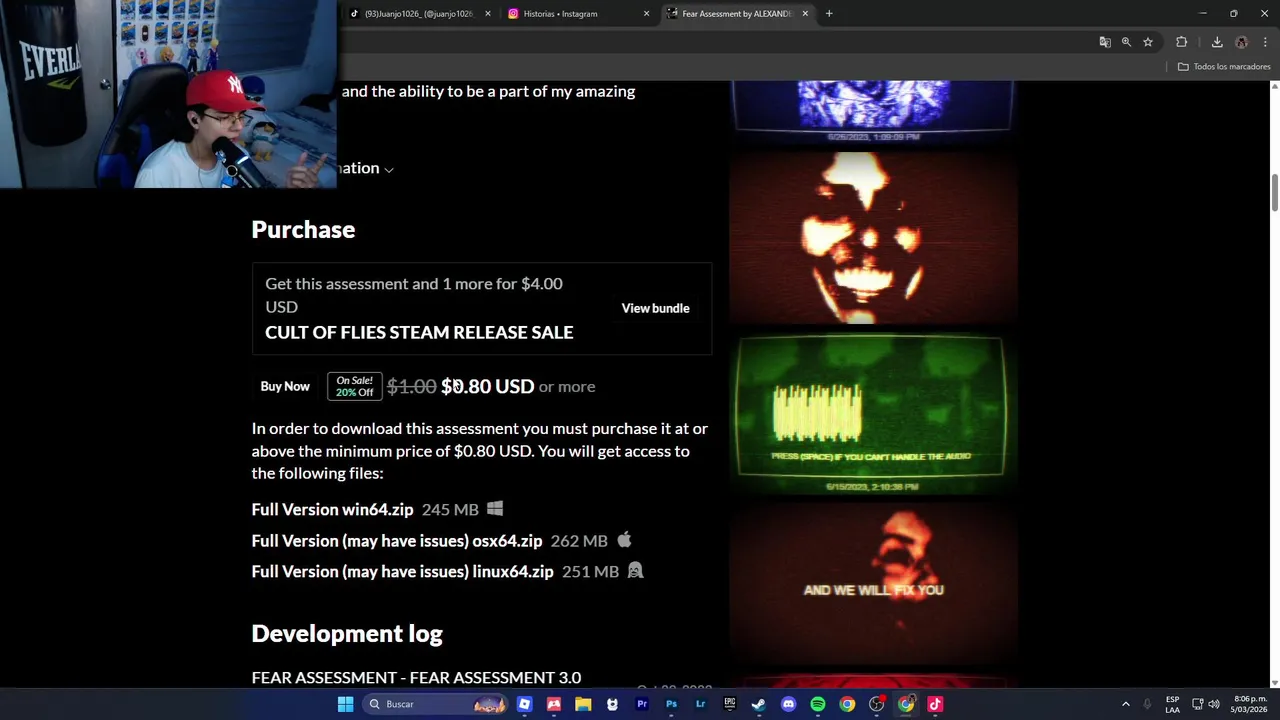
Task: Click the On Sale 20% Off badge
Action: click(354, 386)
